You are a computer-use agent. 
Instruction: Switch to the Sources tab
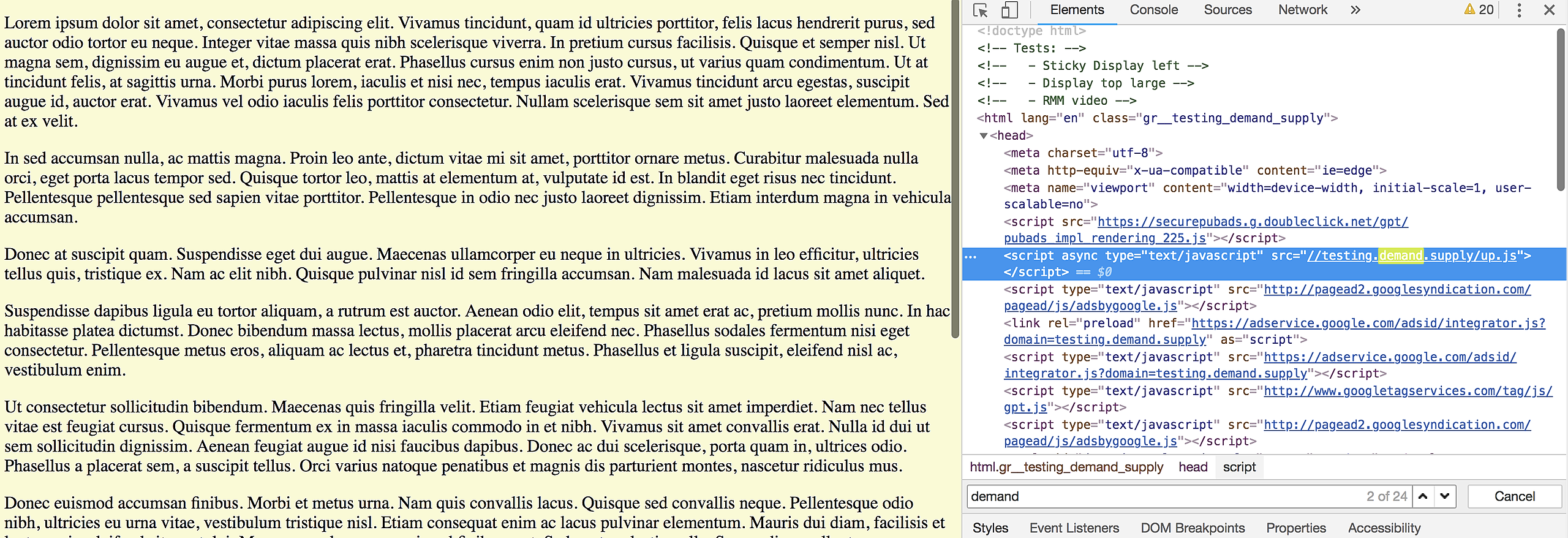(x=1227, y=10)
